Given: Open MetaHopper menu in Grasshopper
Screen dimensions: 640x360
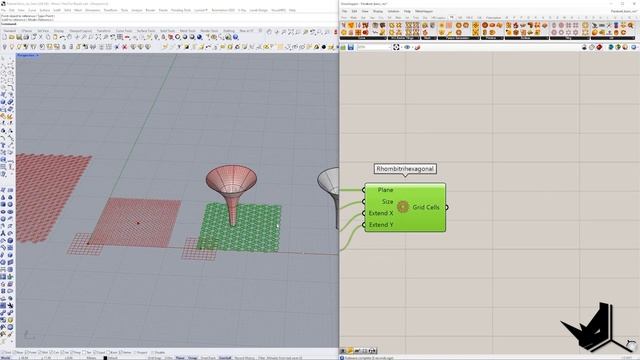Looking at the screenshot, I should 424,11.
